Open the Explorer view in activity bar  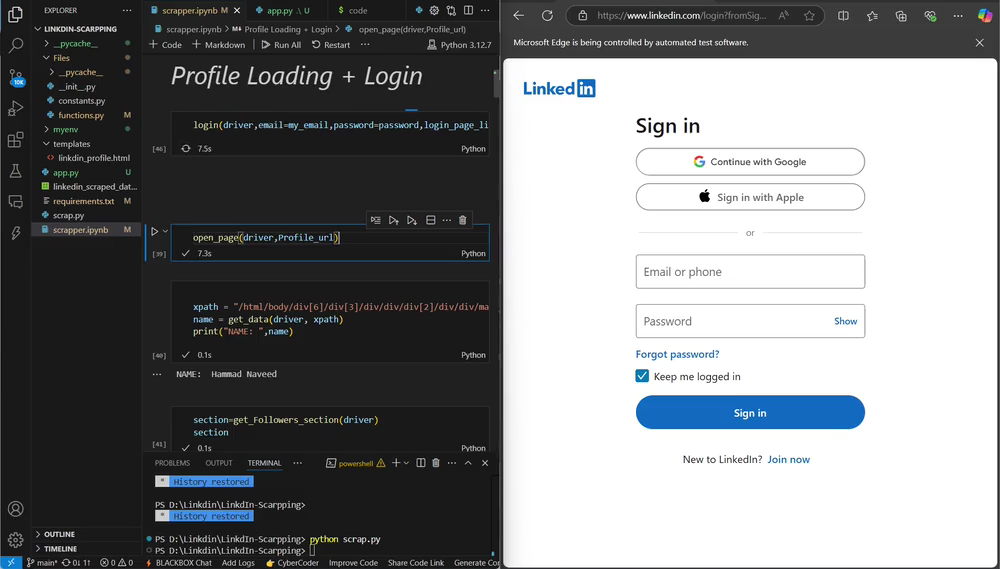(15, 14)
